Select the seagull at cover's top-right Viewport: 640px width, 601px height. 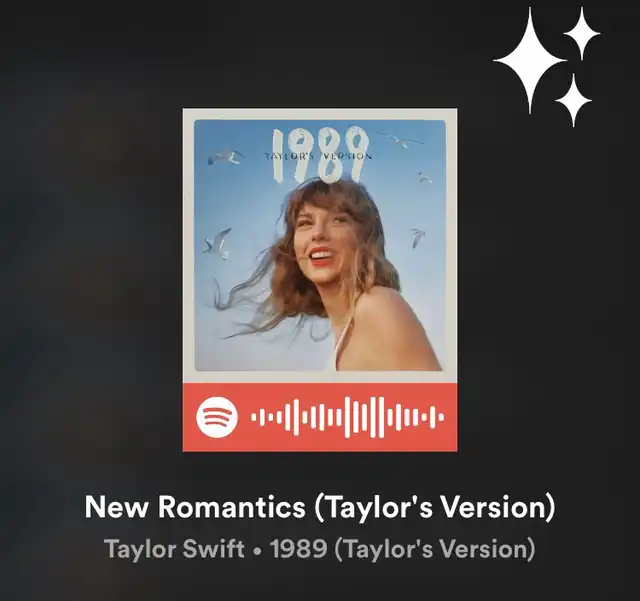(402, 140)
